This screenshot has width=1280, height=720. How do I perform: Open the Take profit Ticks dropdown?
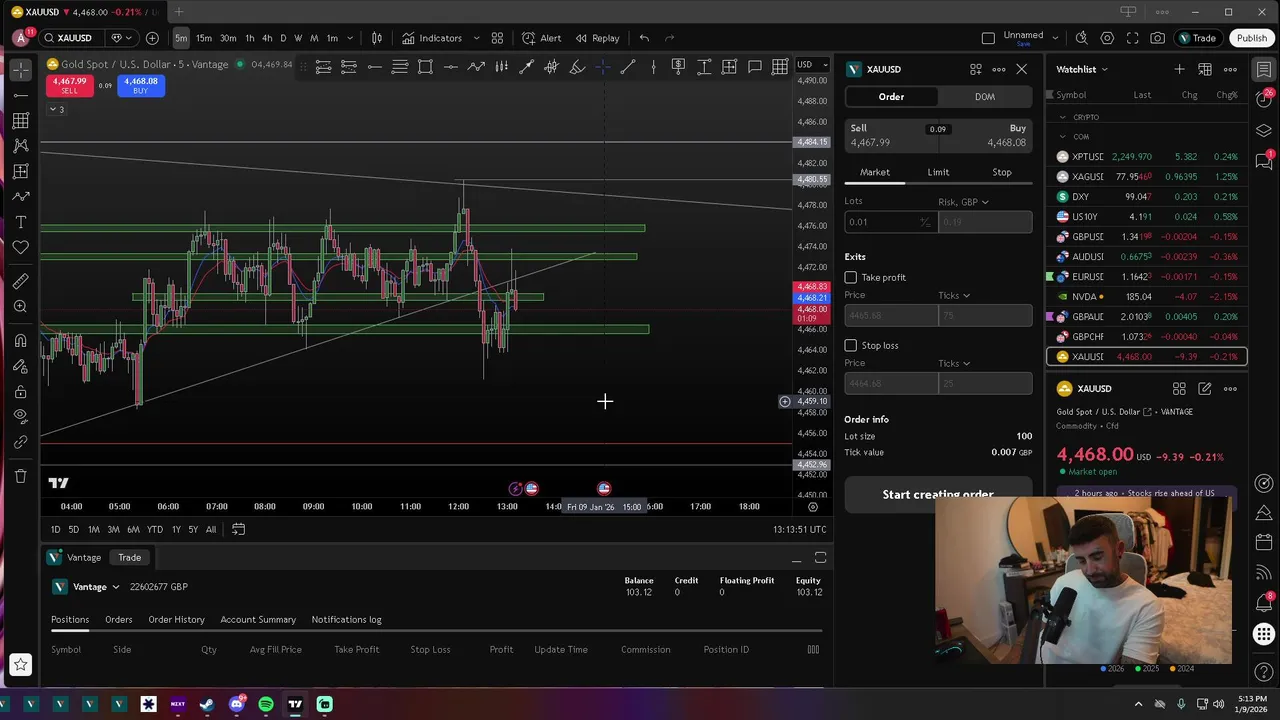tap(954, 295)
